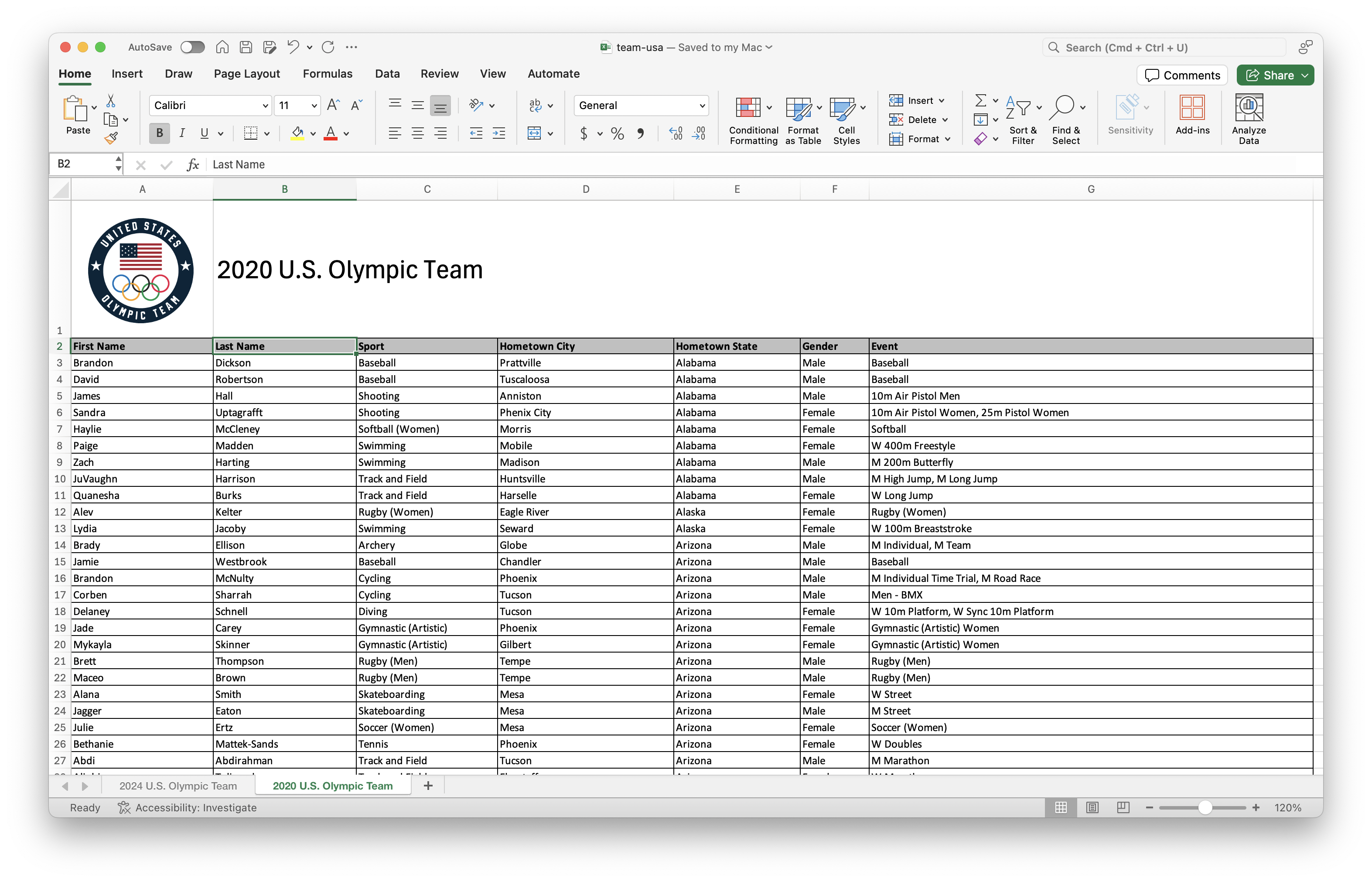Click the Comments button
Screen dimensions: 1372x882
[x=1182, y=75]
